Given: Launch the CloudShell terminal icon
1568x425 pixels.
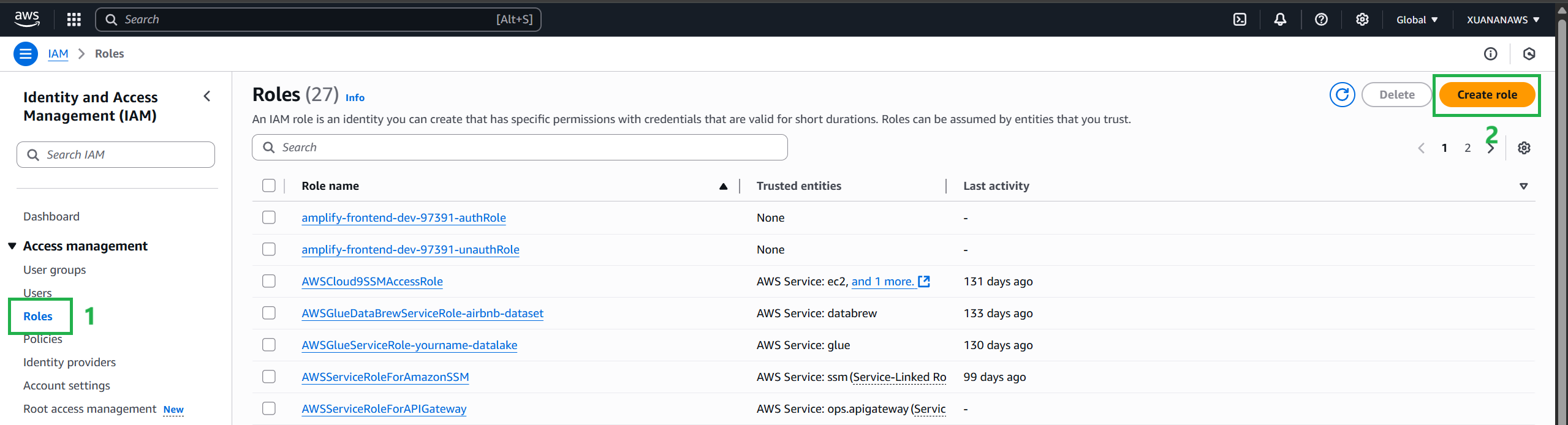Looking at the screenshot, I should pyautogui.click(x=1240, y=20).
